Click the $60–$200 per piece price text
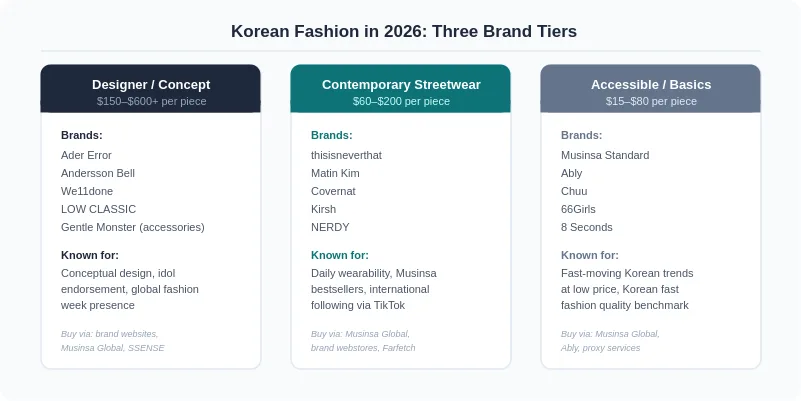The height and width of the screenshot is (401, 801). [x=401, y=101]
